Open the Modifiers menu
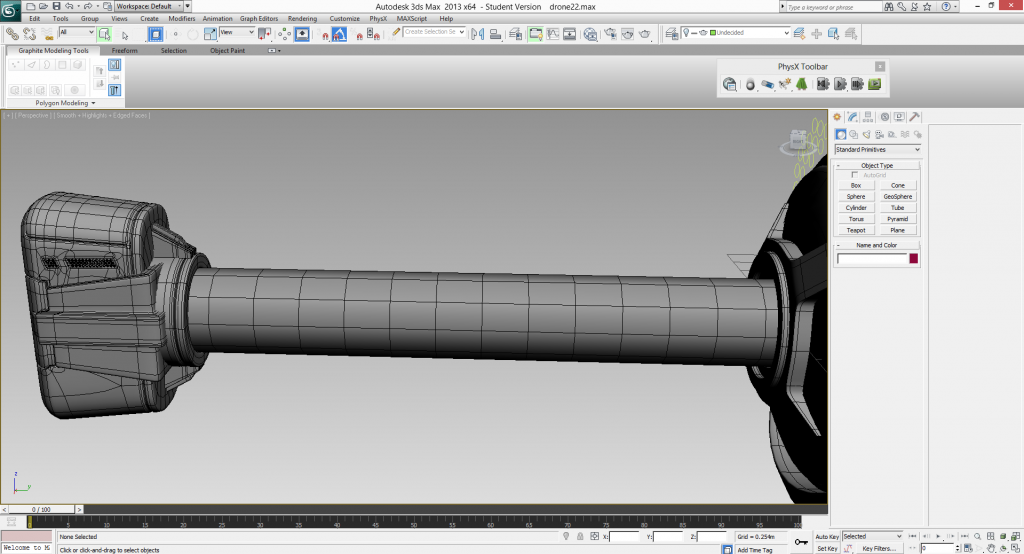 coord(182,18)
